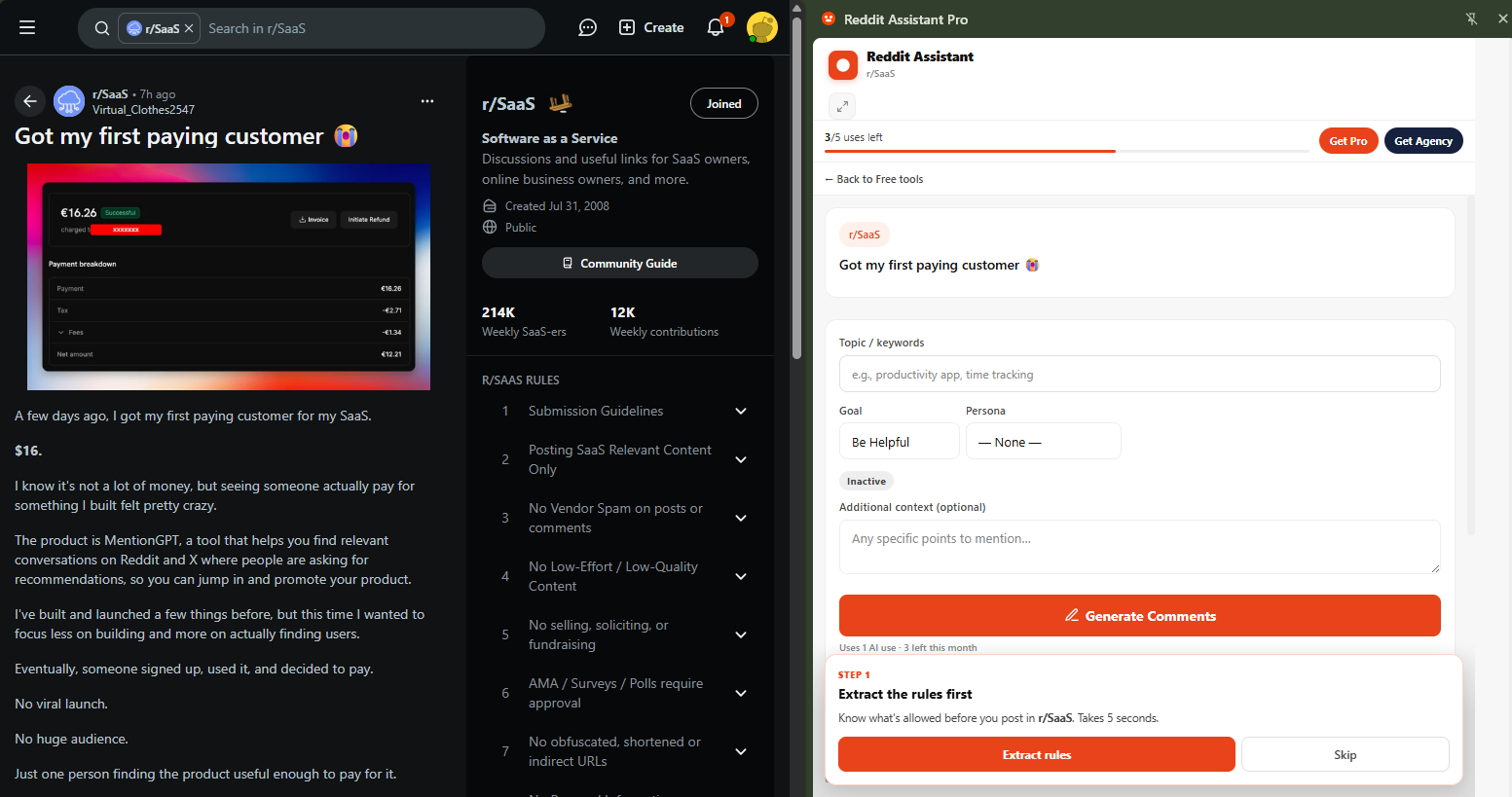This screenshot has width=1512, height=797.
Task: Click the Reddit page vertical scrollbar
Action: point(796,189)
